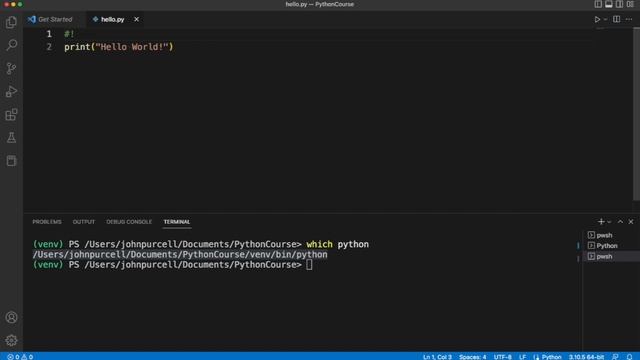The height and width of the screenshot is (360, 640).
Task: Open feedback icon in status bar
Action: point(615,357)
